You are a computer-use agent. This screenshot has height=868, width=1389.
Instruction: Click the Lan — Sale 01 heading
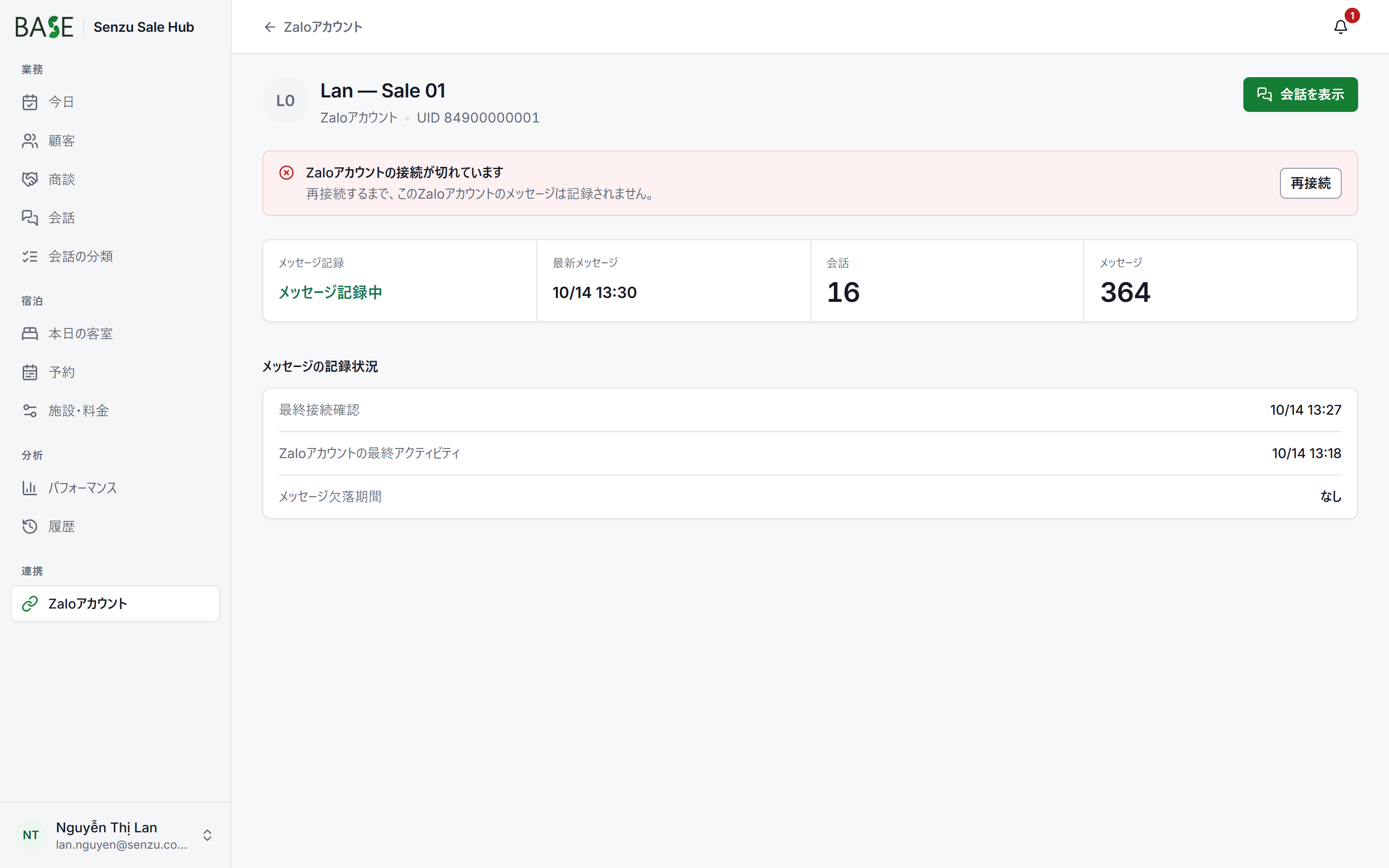tap(383, 91)
